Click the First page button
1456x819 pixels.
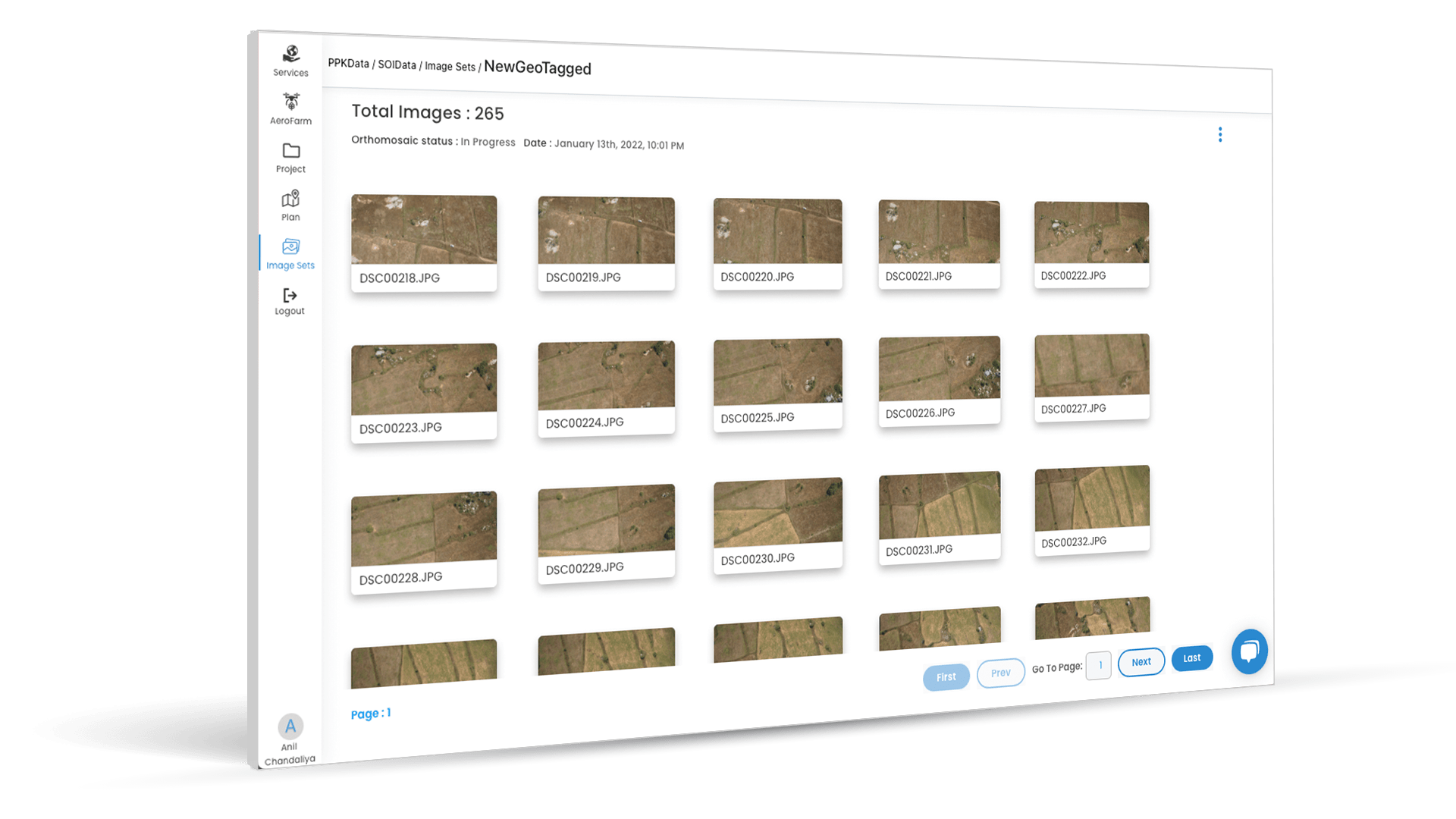(946, 677)
